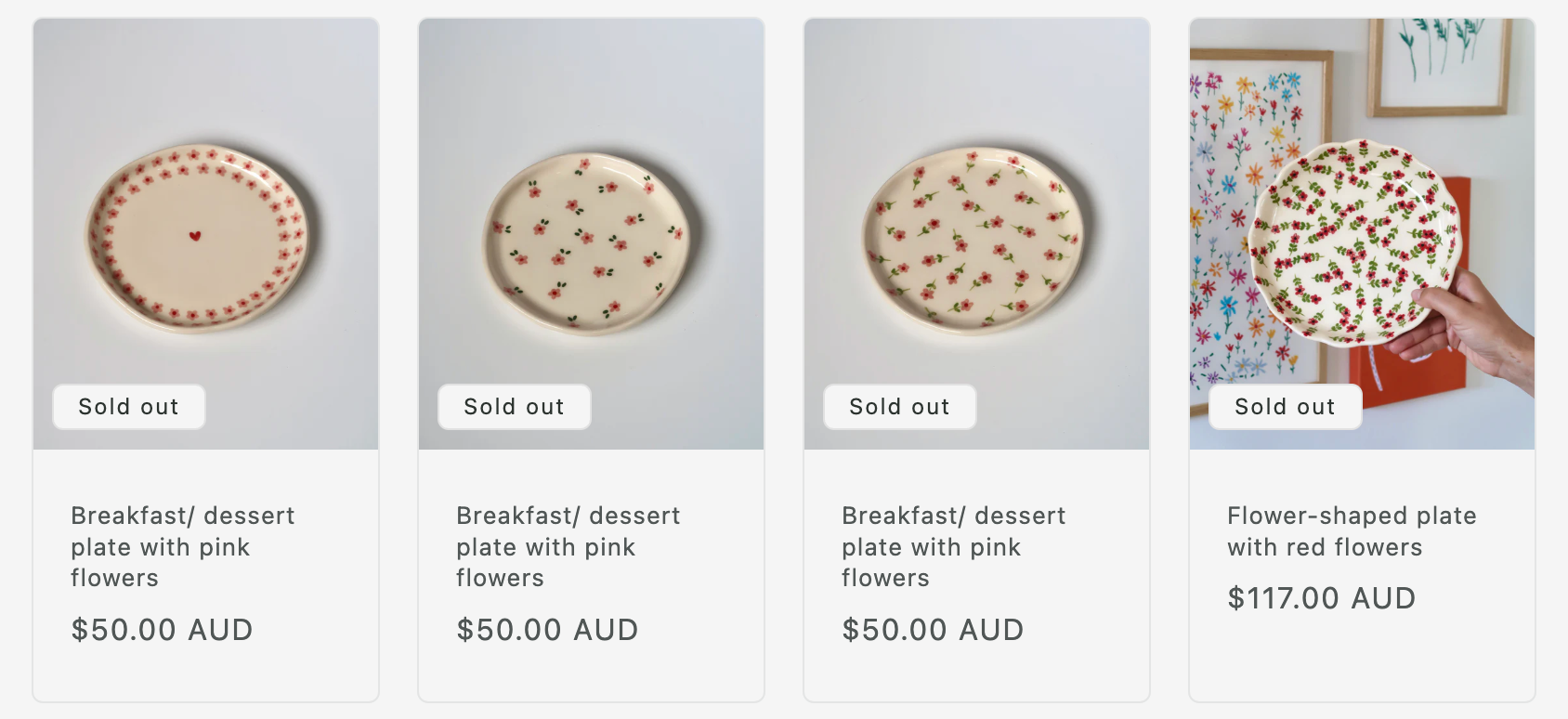Click the Sold out badge on third plate
The image size is (1568, 719).
tap(899, 406)
